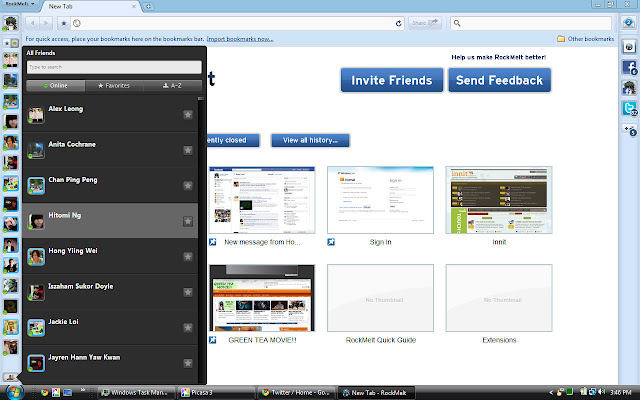Open the New message from Ho... thumbnail
This screenshot has width=640, height=400.
click(x=262, y=200)
